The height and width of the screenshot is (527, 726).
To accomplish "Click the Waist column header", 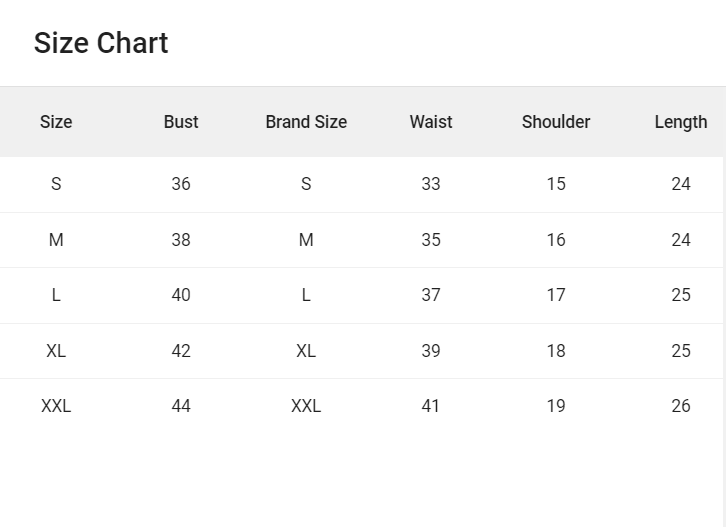I will pos(431,122).
